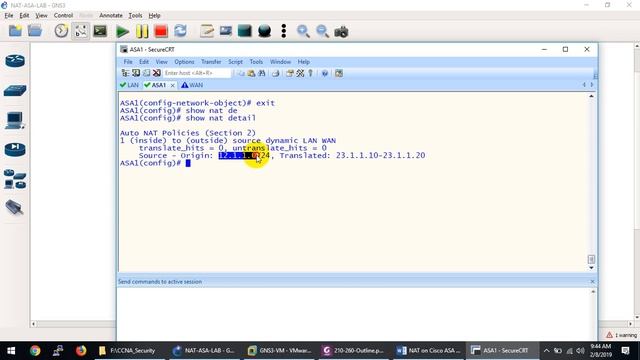Click SecureCRT find binoculars icon
The width and height of the screenshot is (640, 360).
262,73
